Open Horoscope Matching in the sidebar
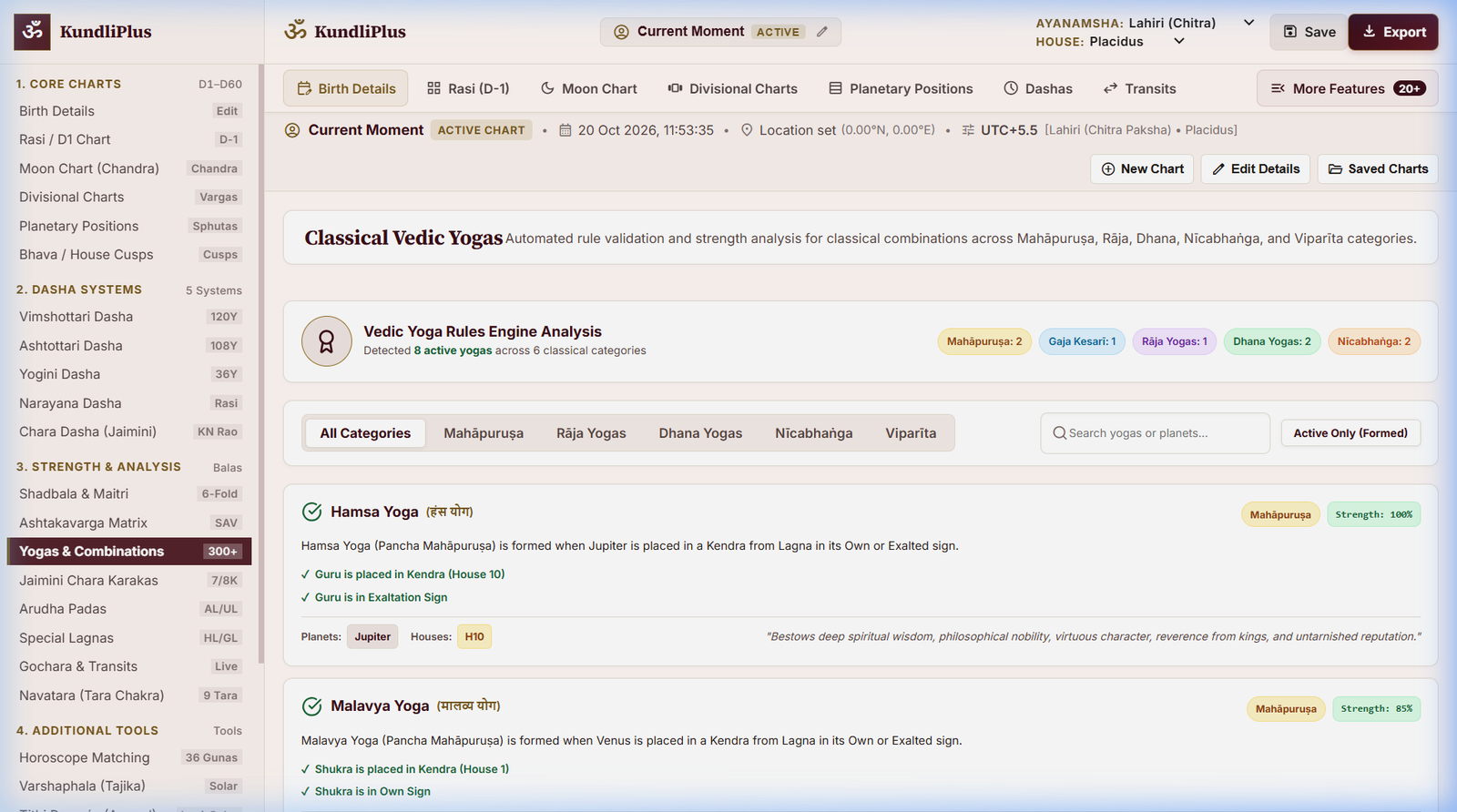This screenshot has height=812, width=1457. (129, 757)
